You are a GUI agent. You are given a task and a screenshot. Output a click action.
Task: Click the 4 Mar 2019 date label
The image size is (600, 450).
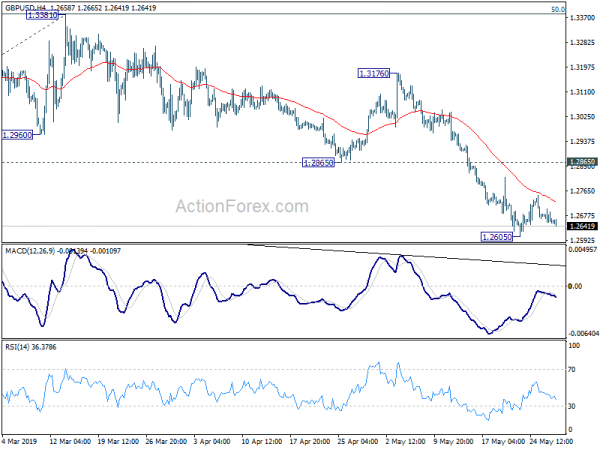click(20, 441)
